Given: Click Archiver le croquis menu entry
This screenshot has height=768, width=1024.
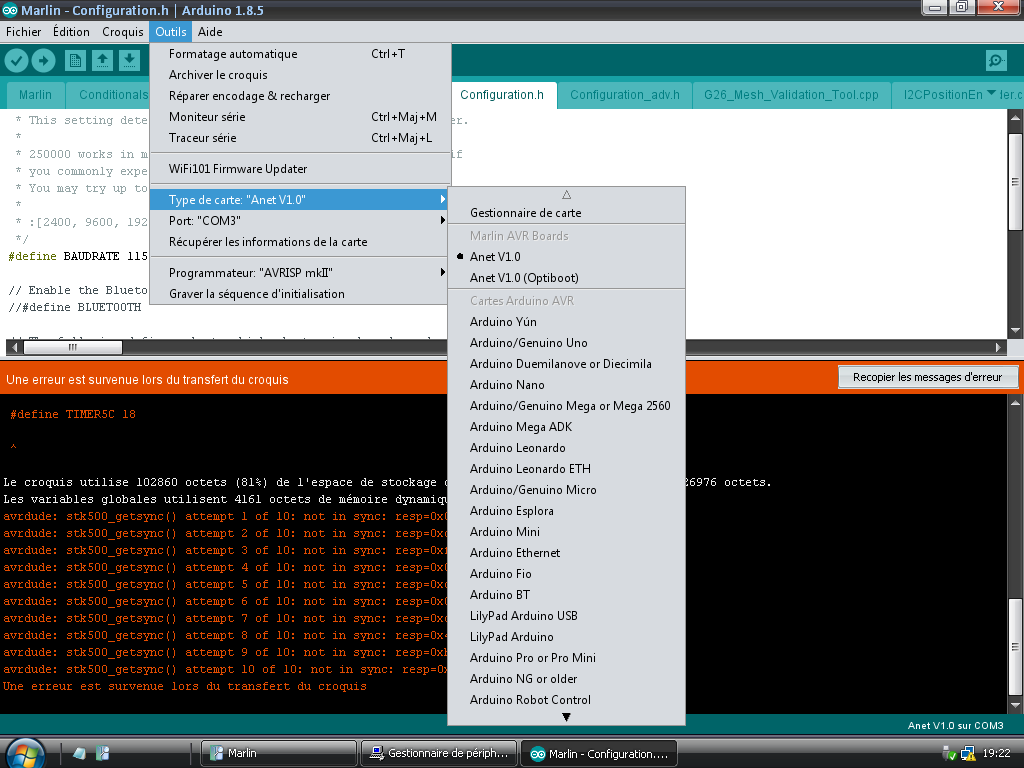Looking at the screenshot, I should pyautogui.click(x=300, y=75).
